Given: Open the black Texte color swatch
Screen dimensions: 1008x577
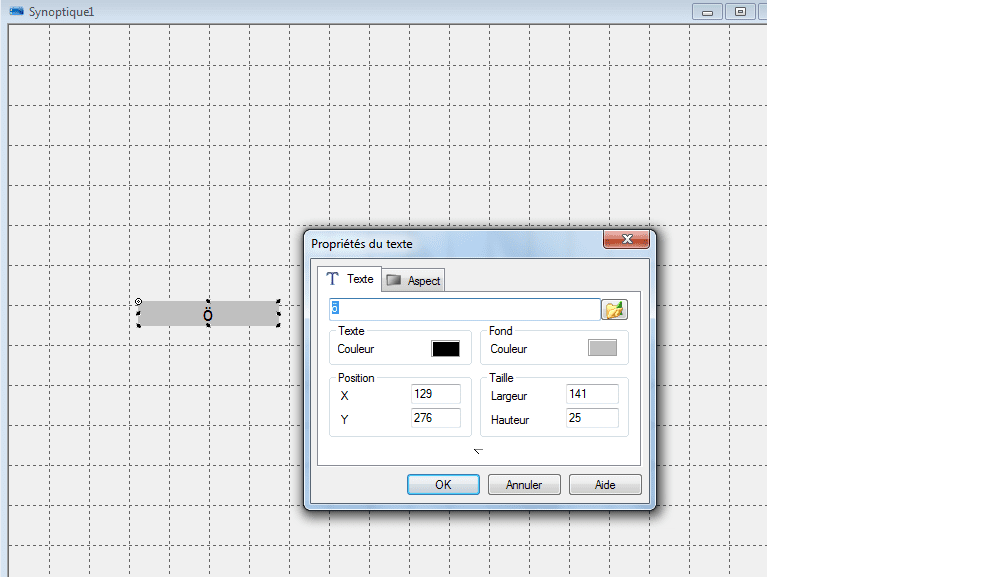Looking at the screenshot, I should pos(445,349).
